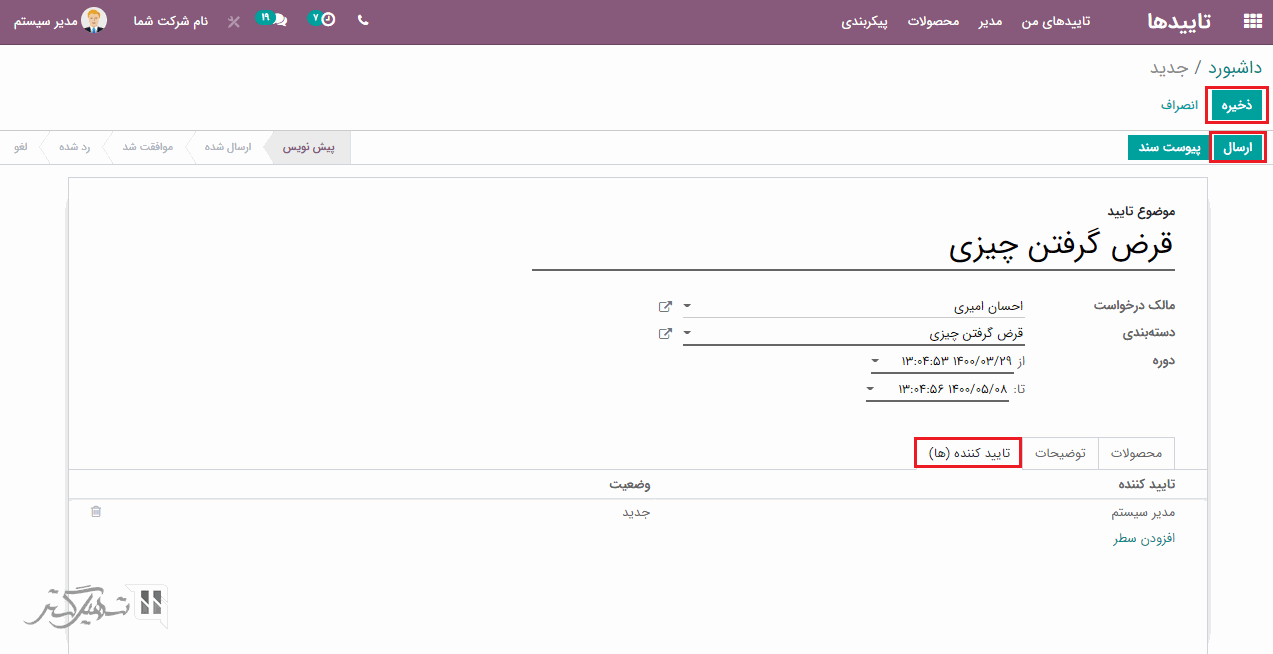Expand the مالک درخواست dropdown
This screenshot has width=1273, height=654.
[687, 306]
